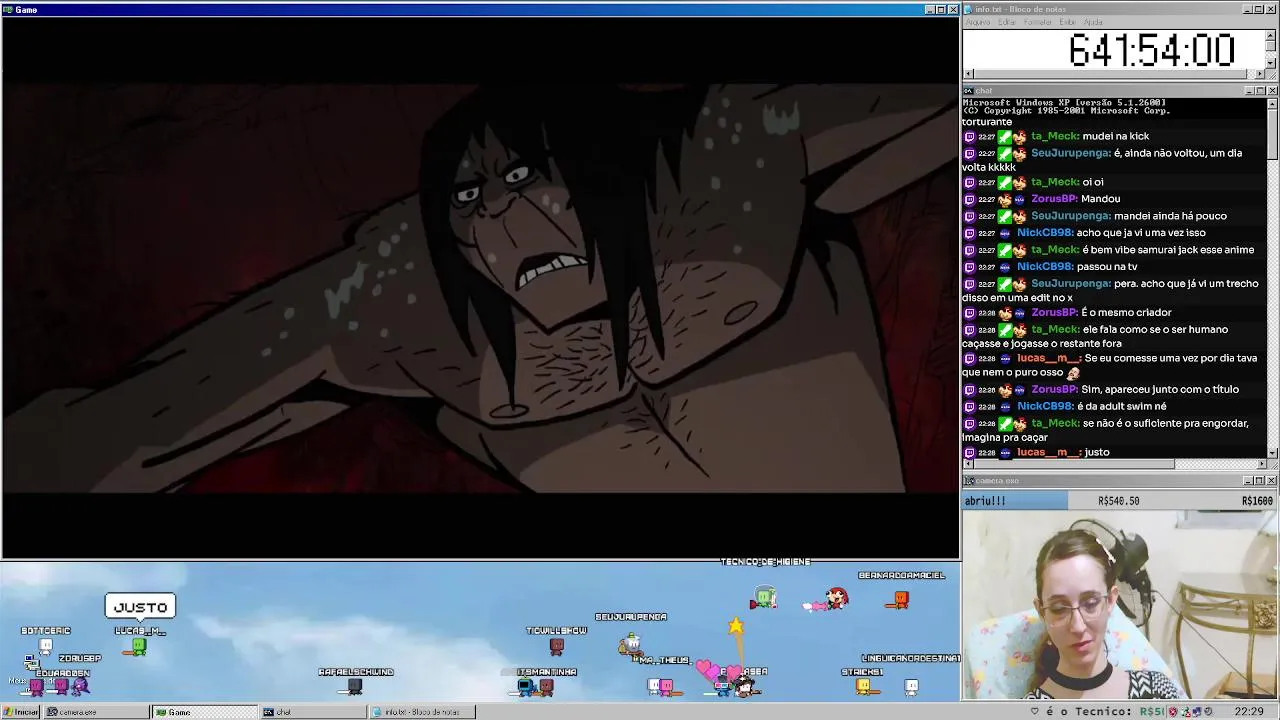
Task: Click NickCB98 message 'é da adult swim né'
Action: coord(1121,407)
